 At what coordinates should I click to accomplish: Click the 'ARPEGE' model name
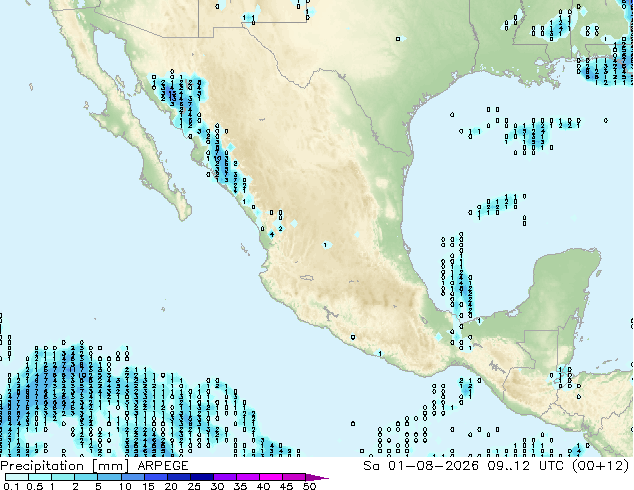click(x=163, y=466)
